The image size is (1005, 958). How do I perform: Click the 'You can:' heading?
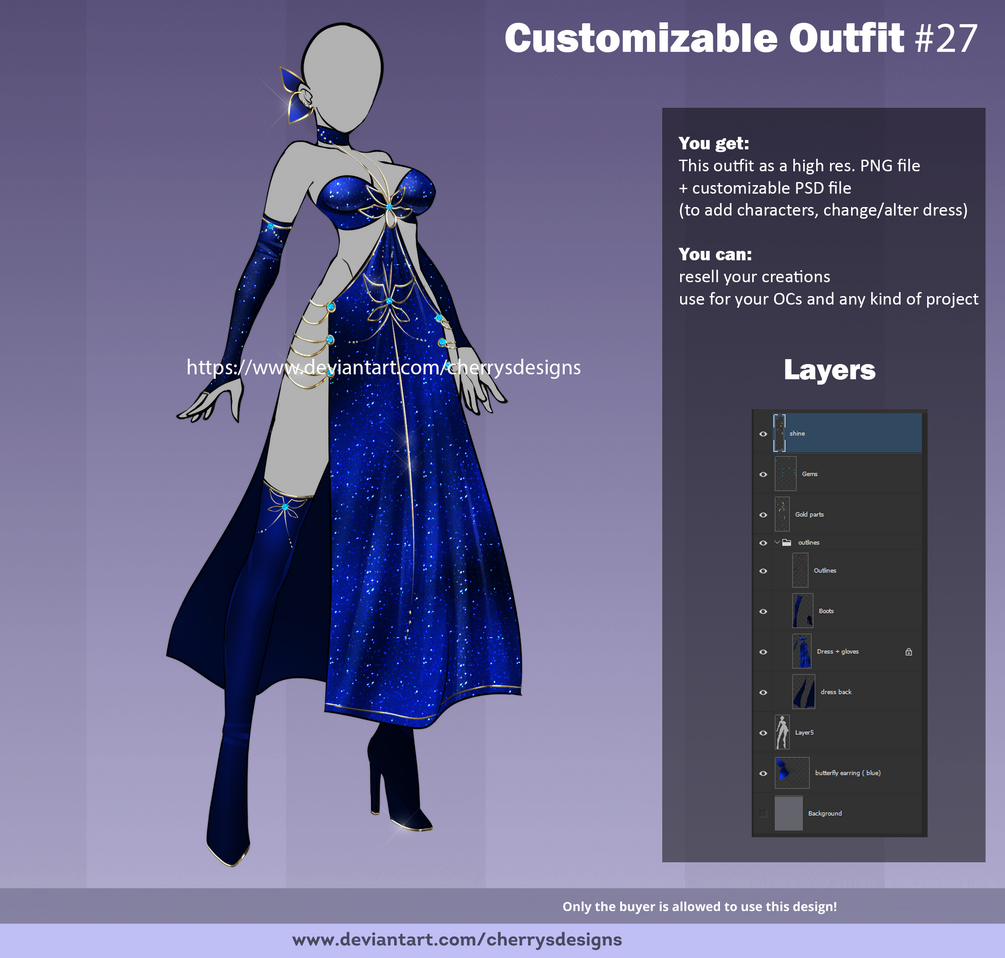pos(715,254)
